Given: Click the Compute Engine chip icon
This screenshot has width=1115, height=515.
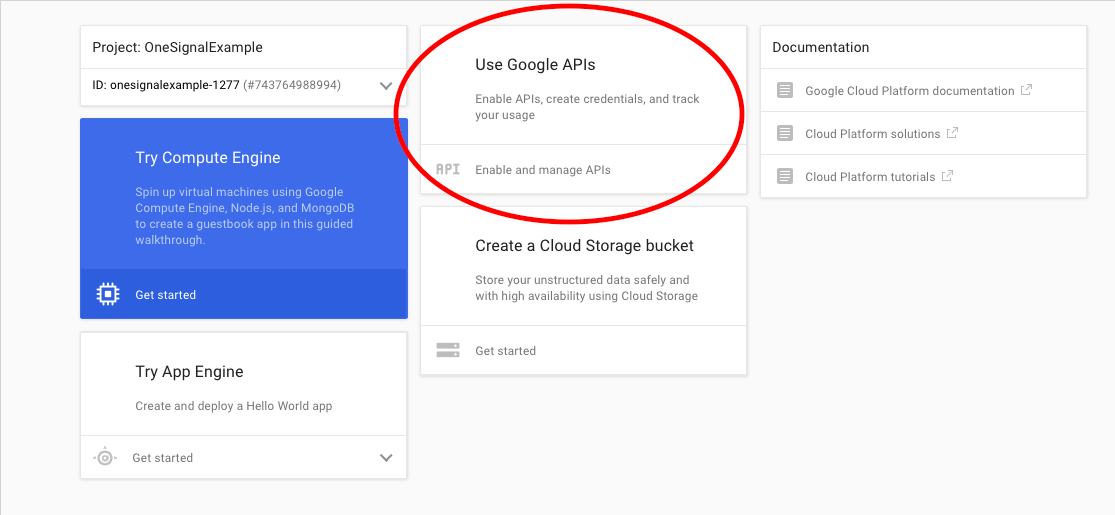Looking at the screenshot, I should click(107, 294).
